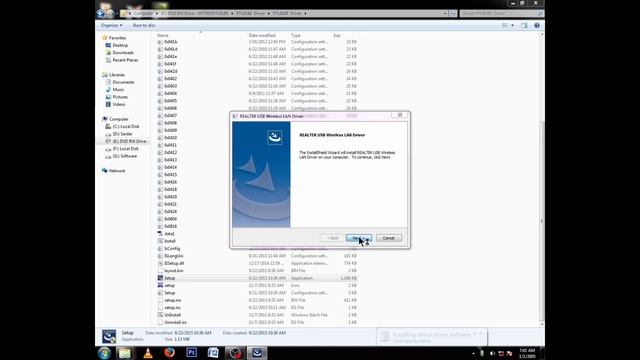This screenshot has width=640, height=360.
Task: Go back using Explorer back arrow
Action: click(x=101, y=13)
